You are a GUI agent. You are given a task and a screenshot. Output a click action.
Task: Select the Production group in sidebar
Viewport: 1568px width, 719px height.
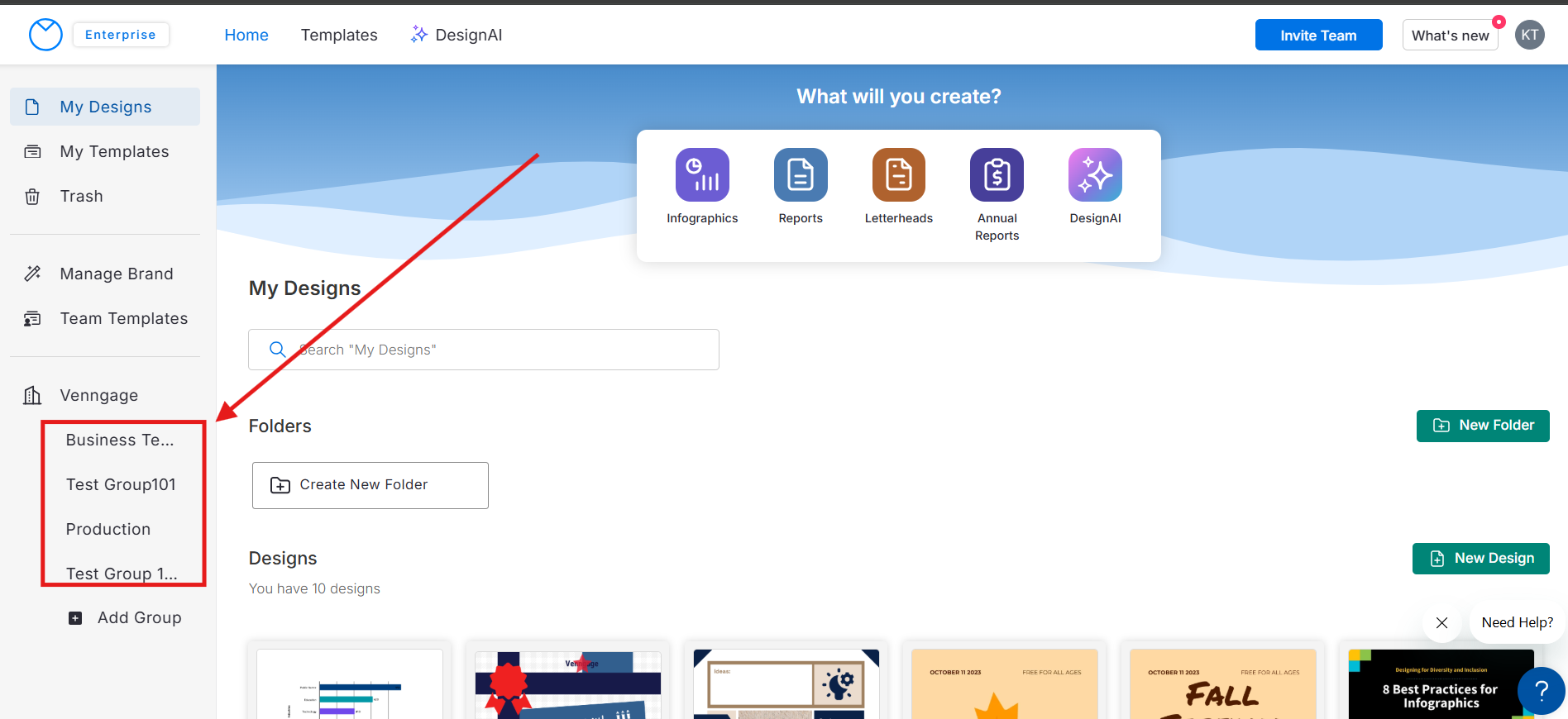[x=108, y=529]
